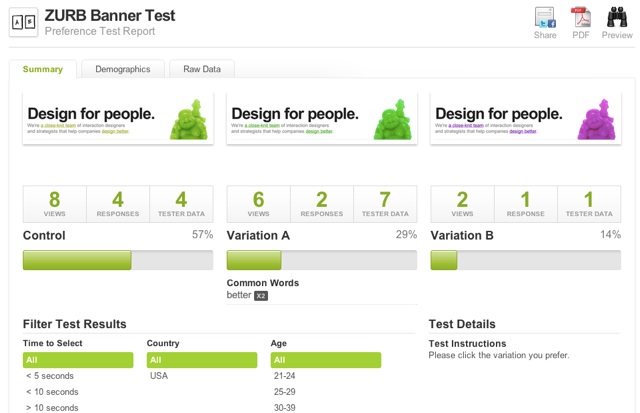Click the Variation A 29% progress bar

pos(322,261)
